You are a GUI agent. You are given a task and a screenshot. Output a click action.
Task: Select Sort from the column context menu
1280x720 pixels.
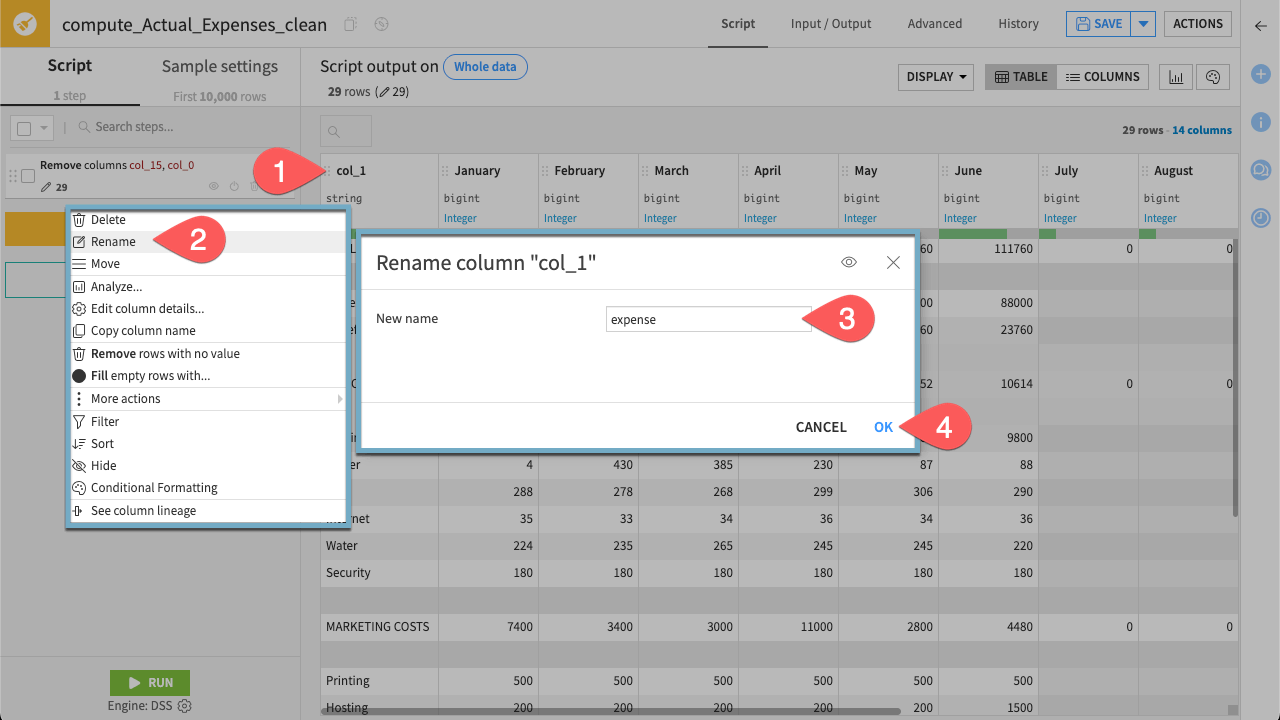click(101, 443)
